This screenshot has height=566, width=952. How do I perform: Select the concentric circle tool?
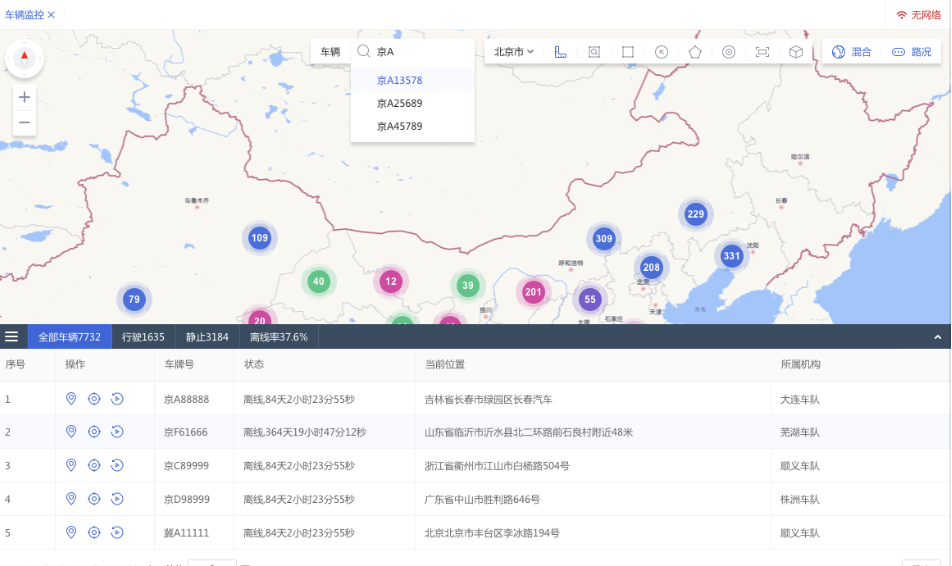[x=729, y=52]
